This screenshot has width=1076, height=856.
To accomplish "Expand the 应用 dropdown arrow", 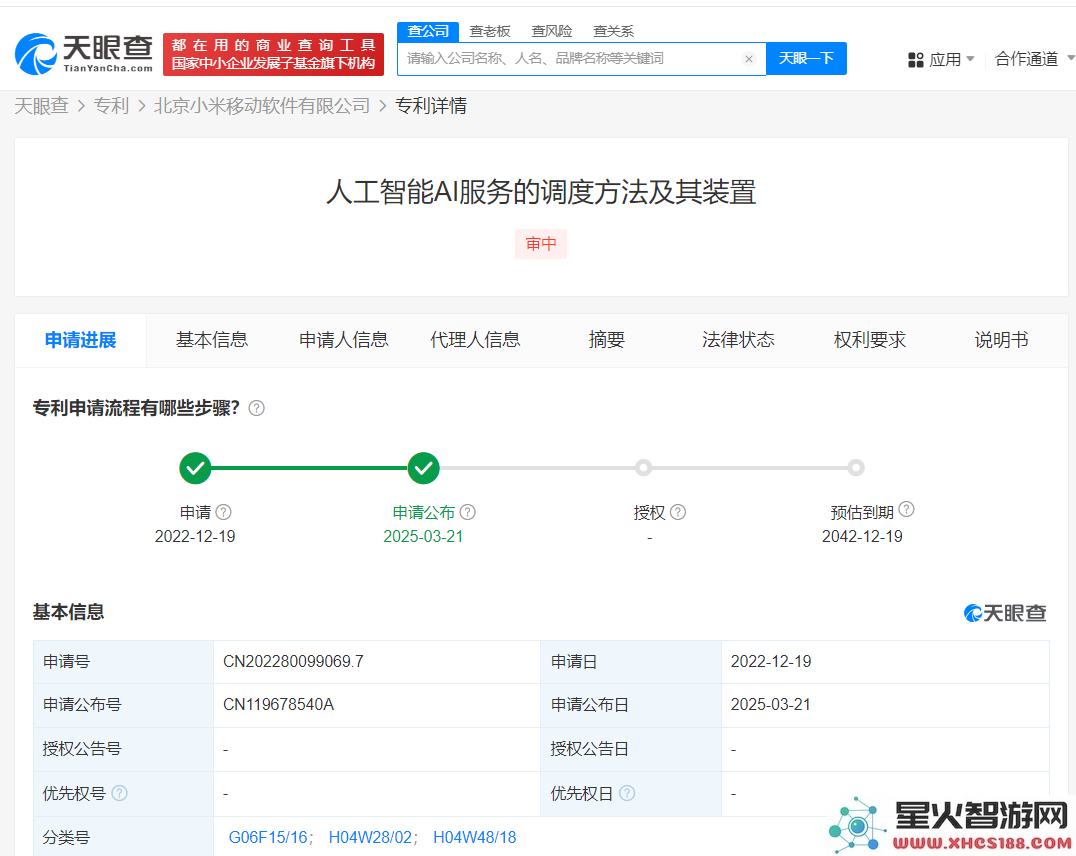I will tap(970, 59).
